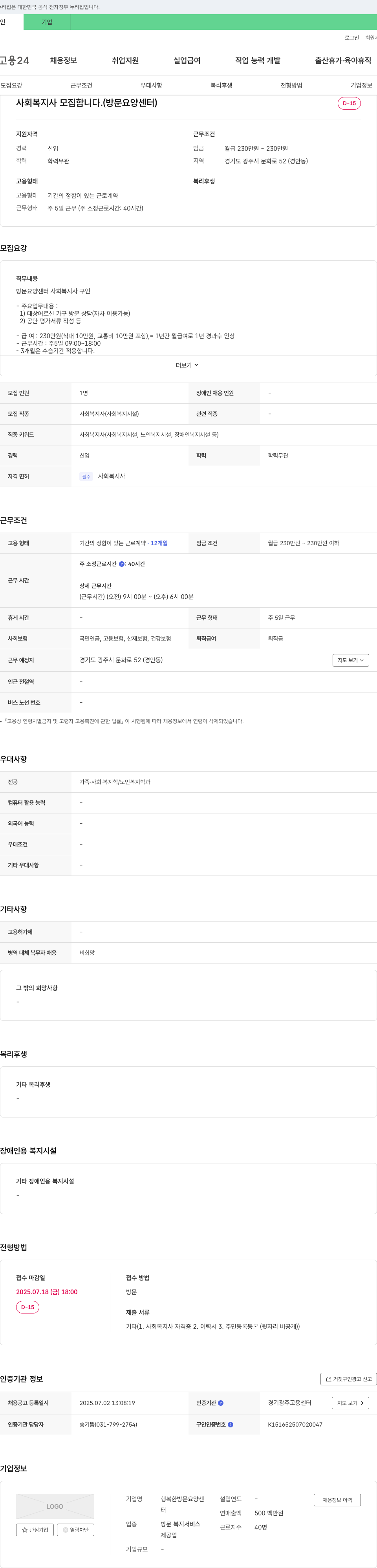The height and width of the screenshot is (1568, 377).
Task: Click the 구인인증번호 help icon
Action: (x=230, y=1424)
